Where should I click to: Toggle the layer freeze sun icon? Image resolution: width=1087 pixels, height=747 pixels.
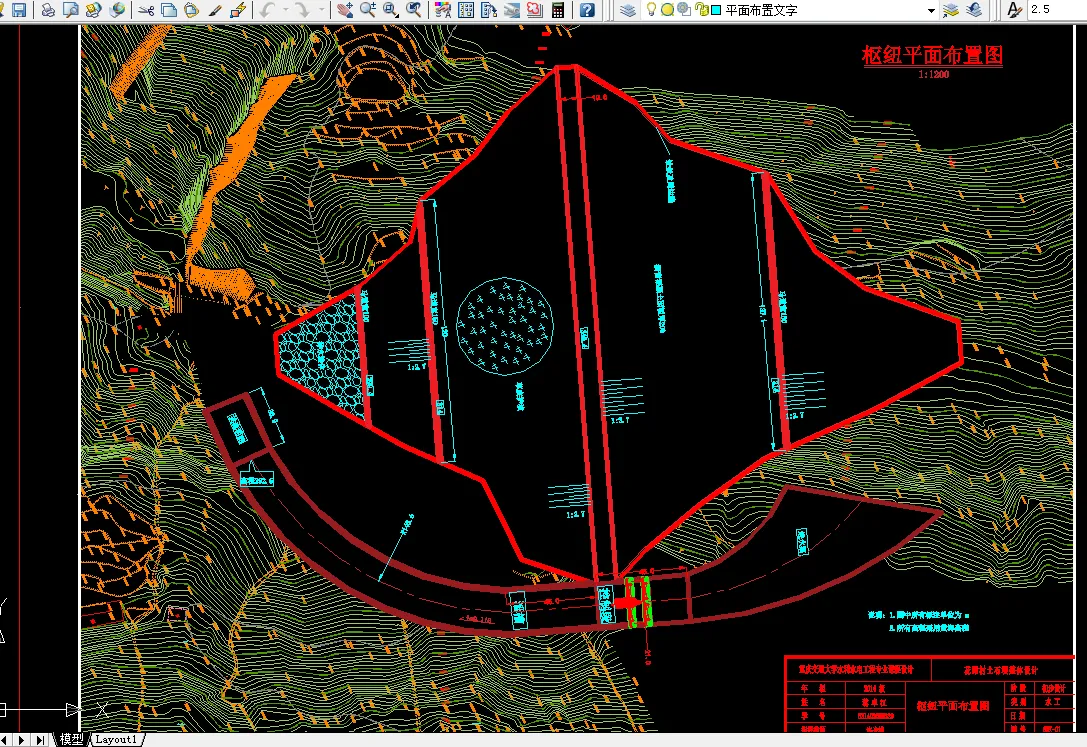pyautogui.click(x=667, y=10)
